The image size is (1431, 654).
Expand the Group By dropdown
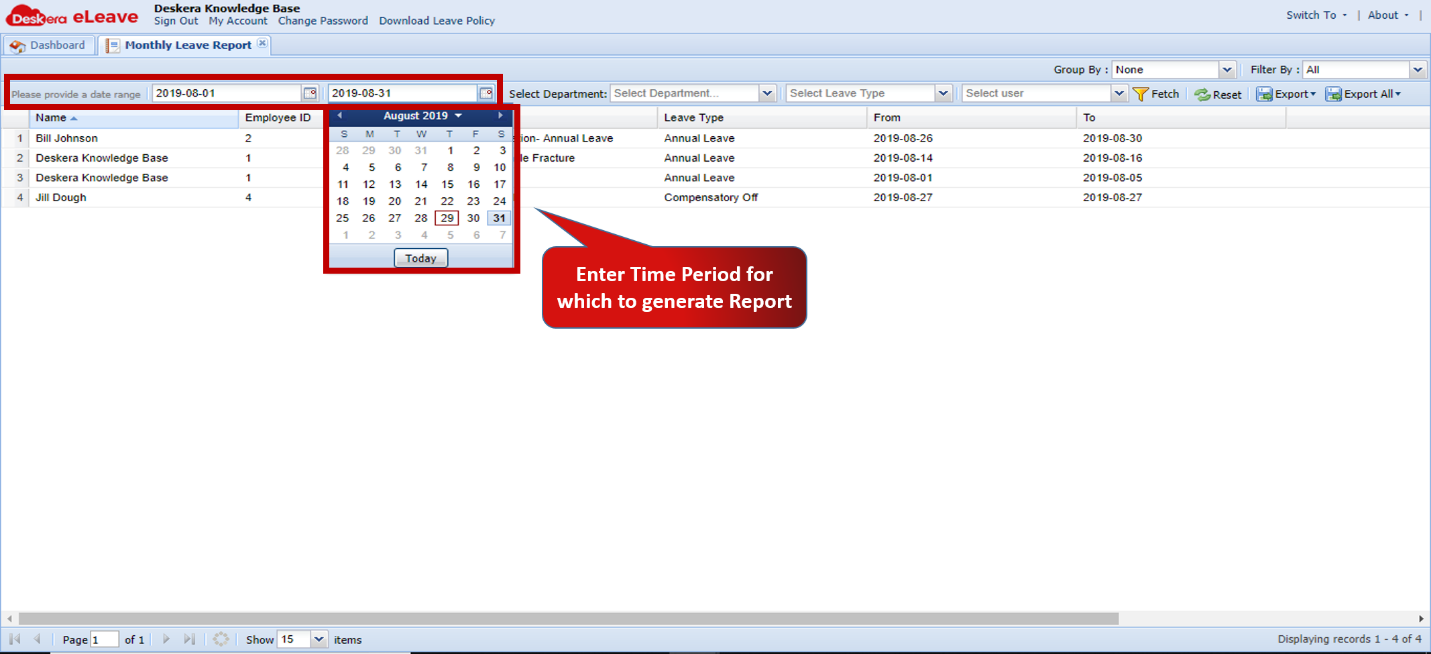point(1227,70)
